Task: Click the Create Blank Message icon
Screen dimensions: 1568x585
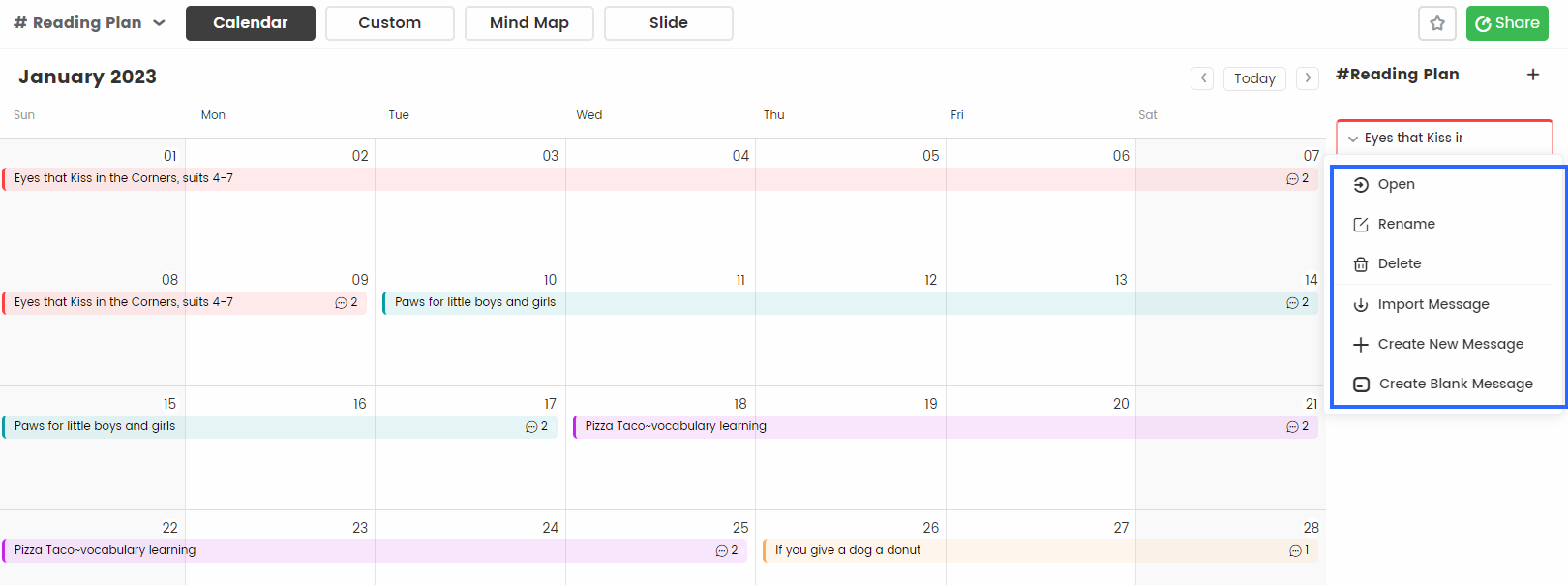Action: click(1361, 385)
